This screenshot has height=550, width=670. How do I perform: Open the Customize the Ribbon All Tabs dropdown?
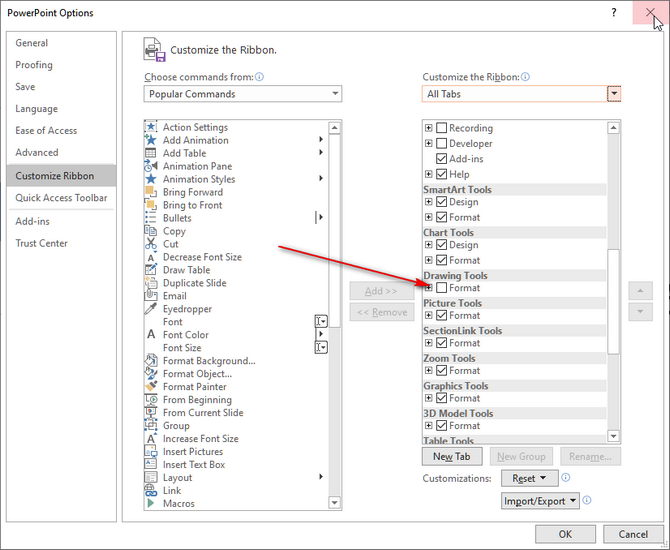[x=521, y=94]
